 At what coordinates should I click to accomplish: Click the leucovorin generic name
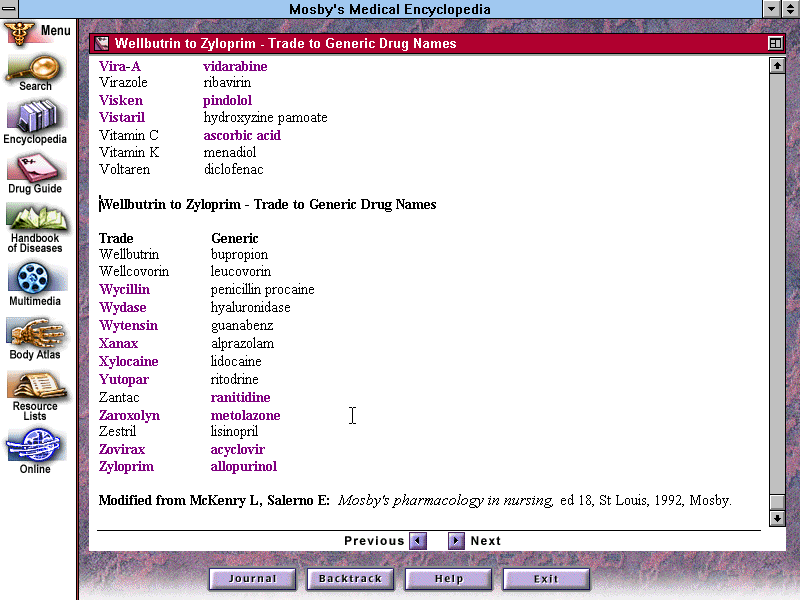point(241,271)
